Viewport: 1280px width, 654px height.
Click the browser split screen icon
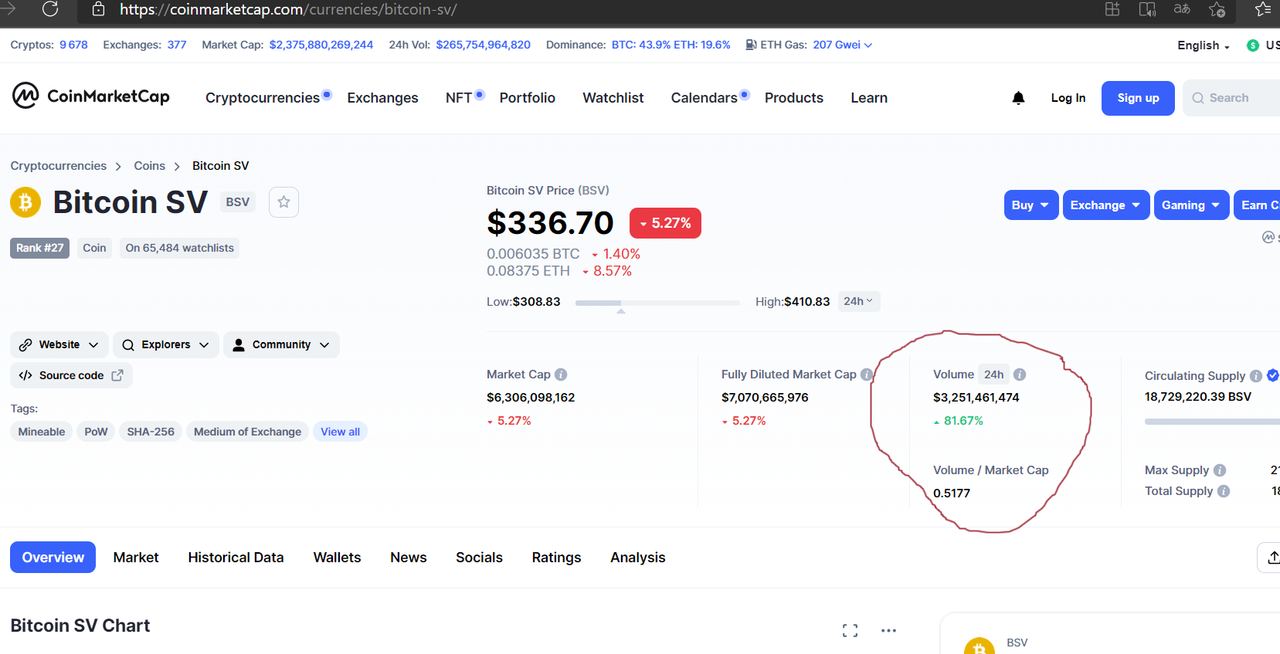click(1112, 9)
